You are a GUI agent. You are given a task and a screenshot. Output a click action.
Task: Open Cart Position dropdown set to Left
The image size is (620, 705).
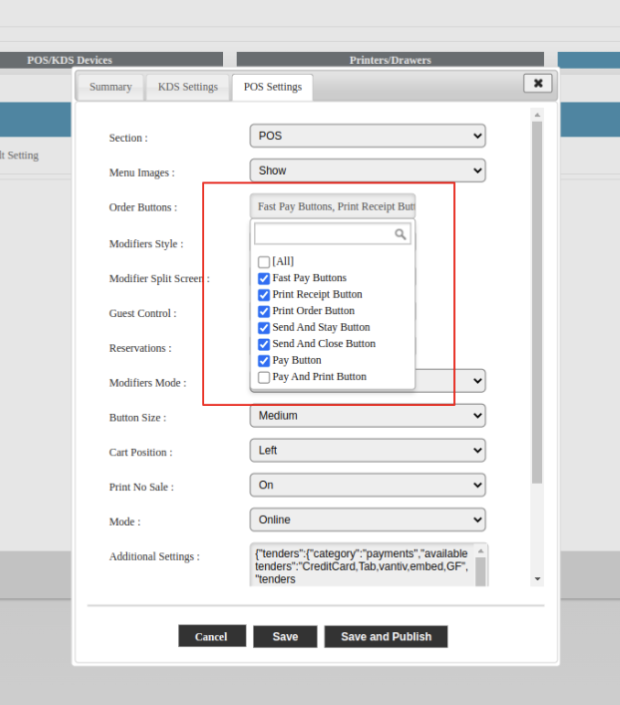(367, 450)
